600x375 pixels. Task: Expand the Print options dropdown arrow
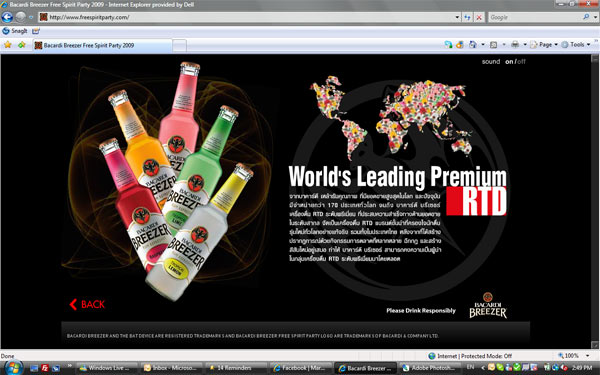point(525,45)
